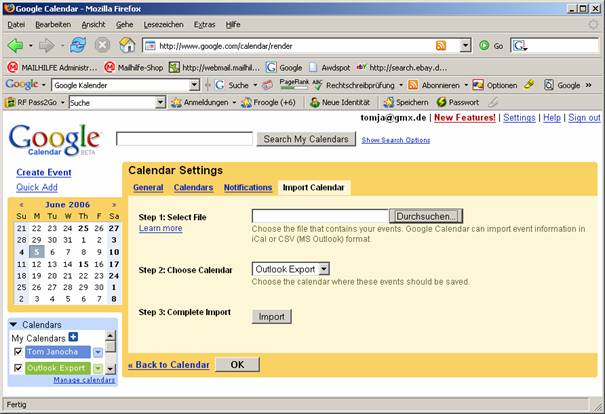
Task: Open the home page icon
Action: click(127, 46)
